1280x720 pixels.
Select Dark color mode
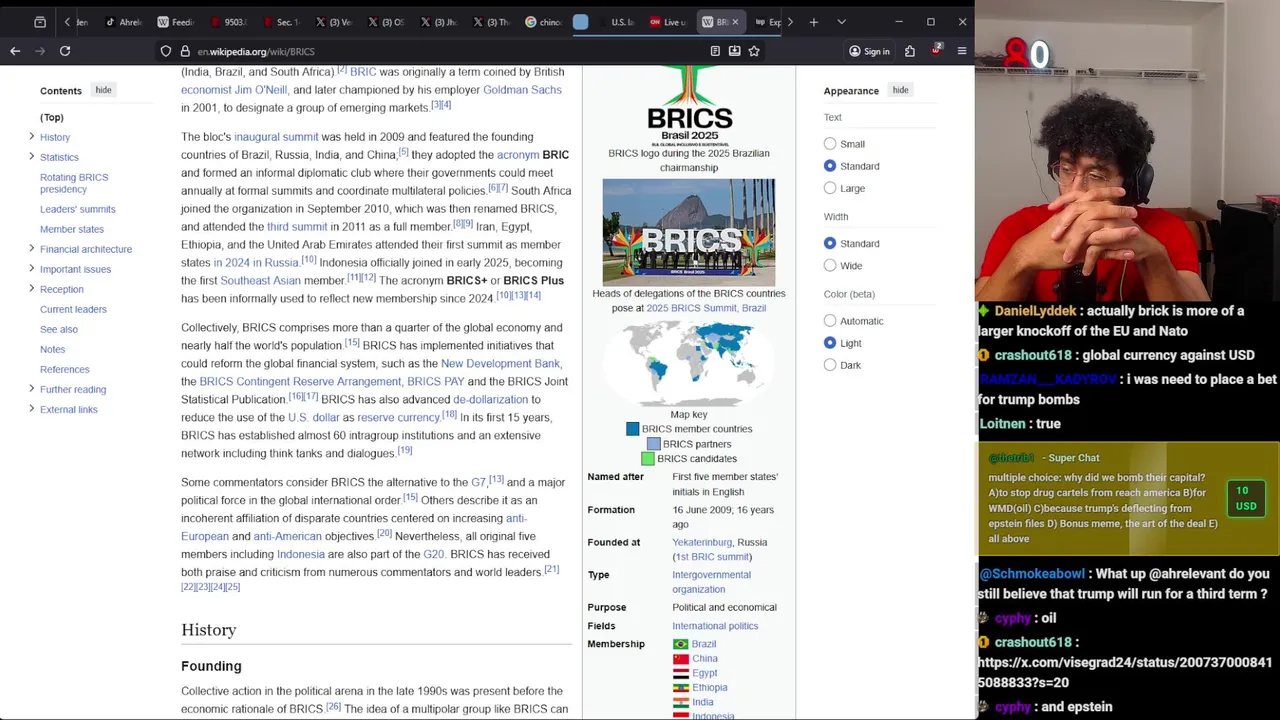pos(830,365)
